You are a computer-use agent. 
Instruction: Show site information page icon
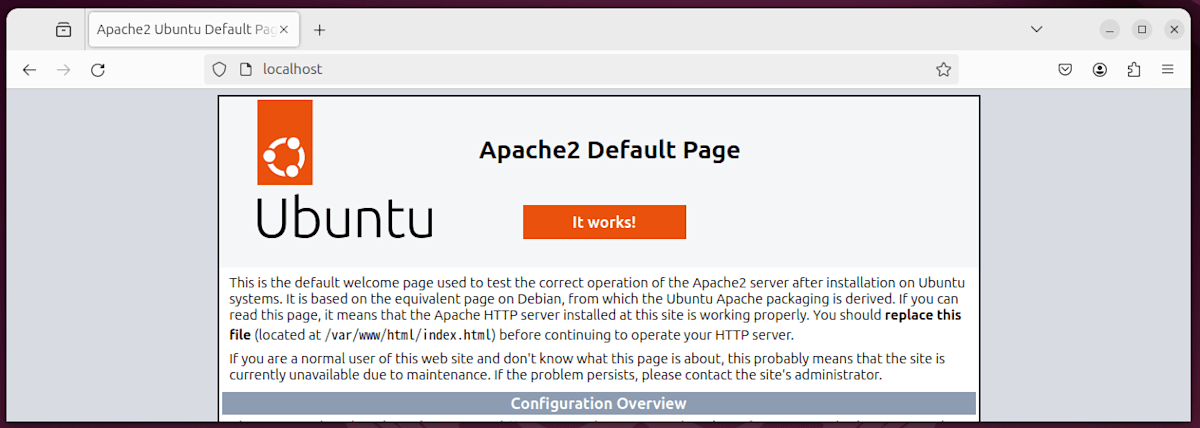pyautogui.click(x=245, y=69)
